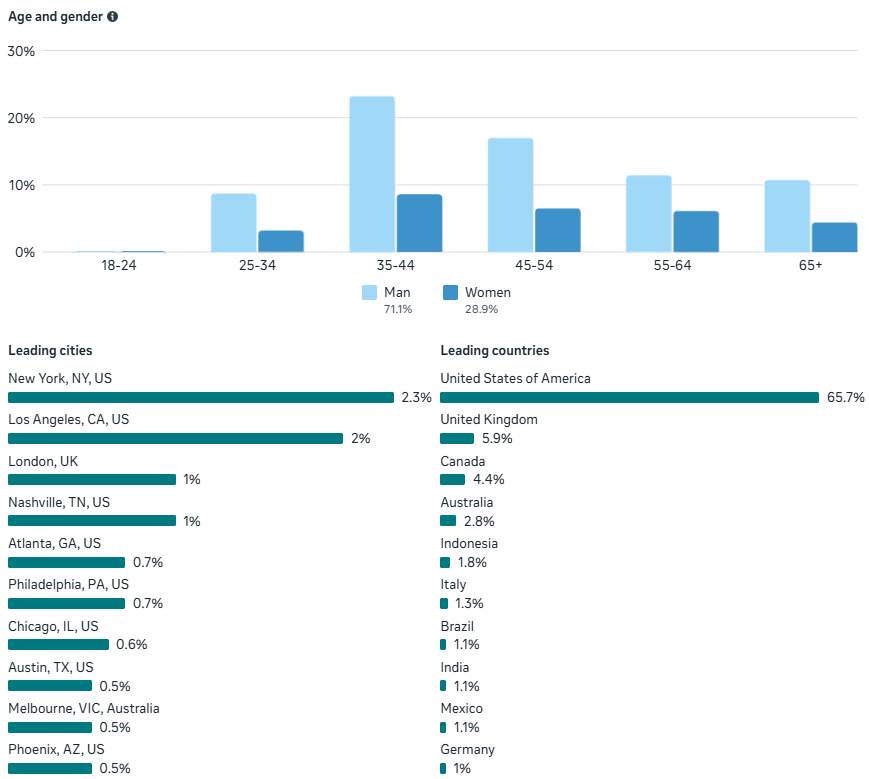
Task: Click the Man bar for ages 35-44
Action: [372, 174]
